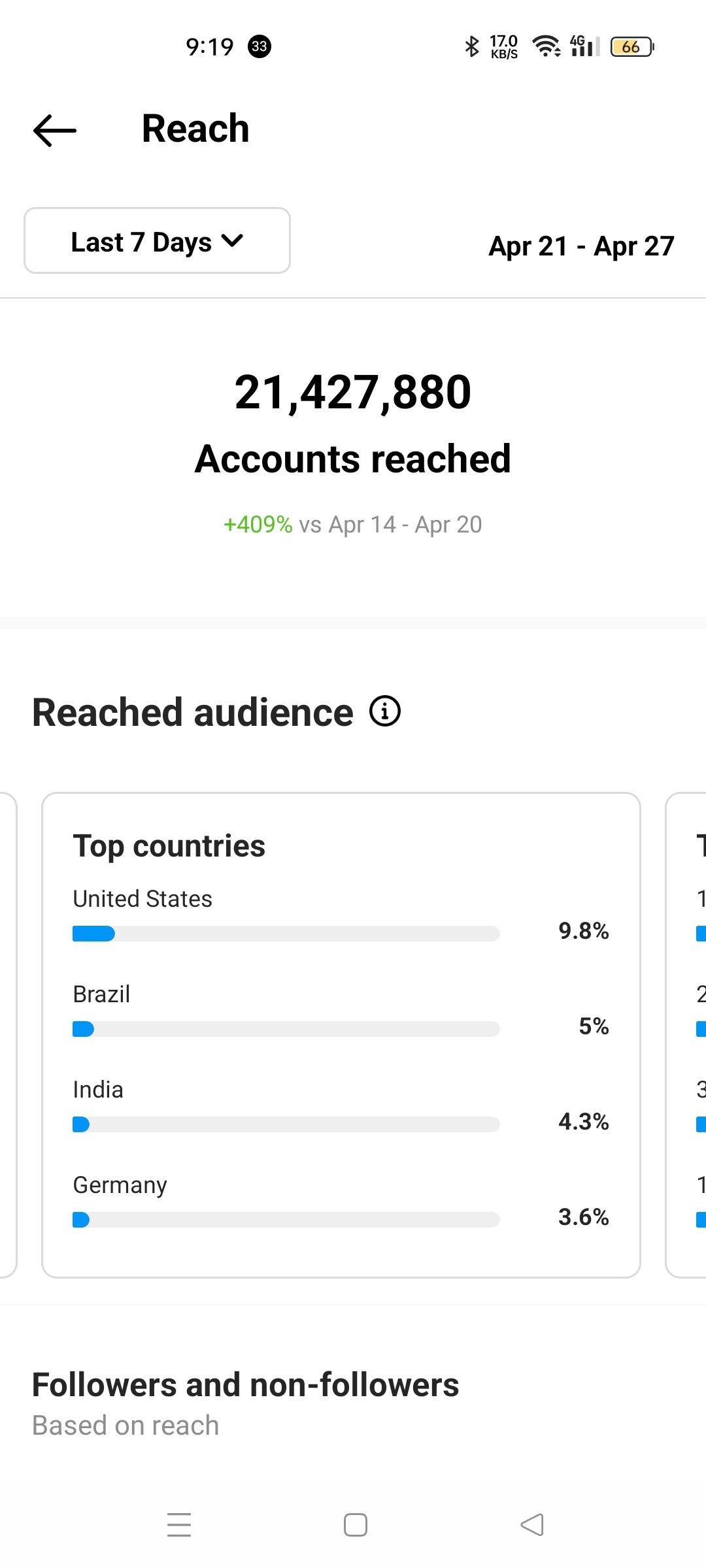Viewport: 706px width, 1568px height.
Task: Tap the Wi-Fi signal icon
Action: click(546, 46)
